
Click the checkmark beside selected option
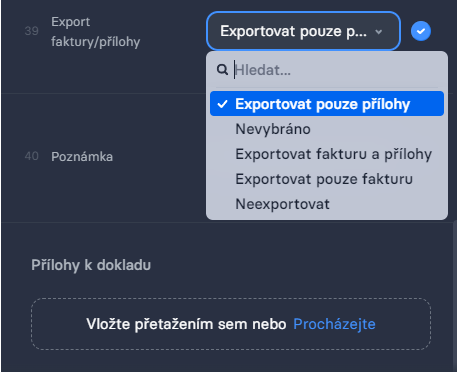click(222, 104)
